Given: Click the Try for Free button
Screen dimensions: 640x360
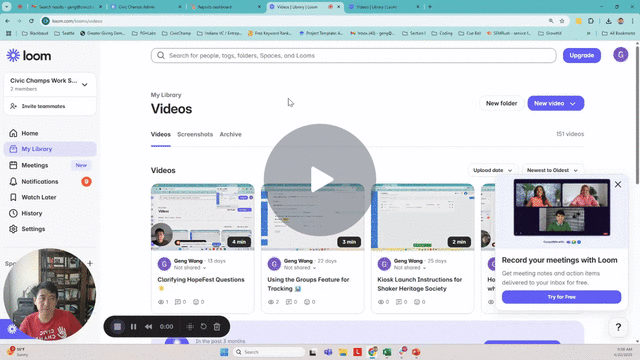Looking at the screenshot, I should tap(561, 297).
